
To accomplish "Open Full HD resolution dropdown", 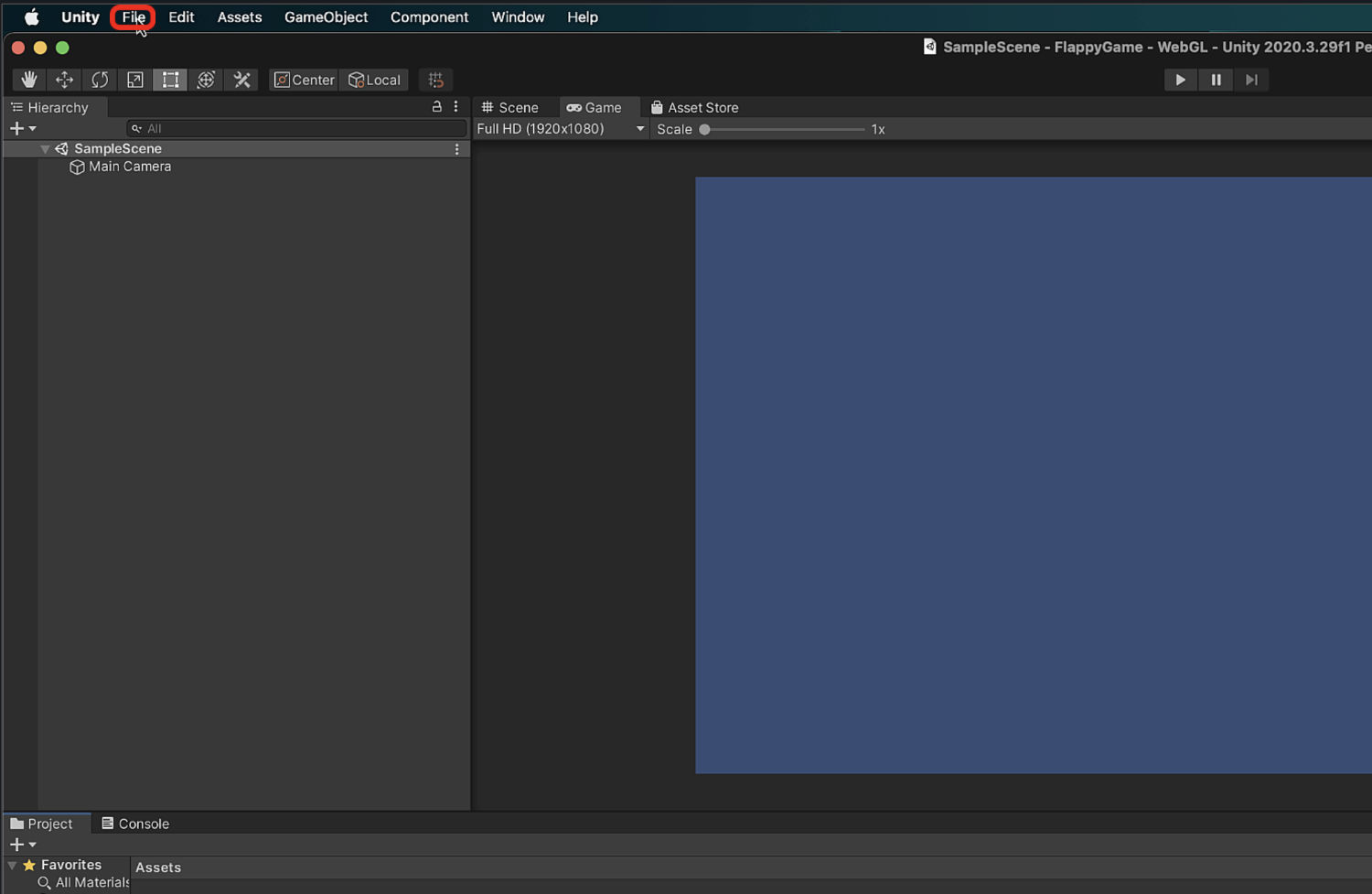I will (x=561, y=129).
